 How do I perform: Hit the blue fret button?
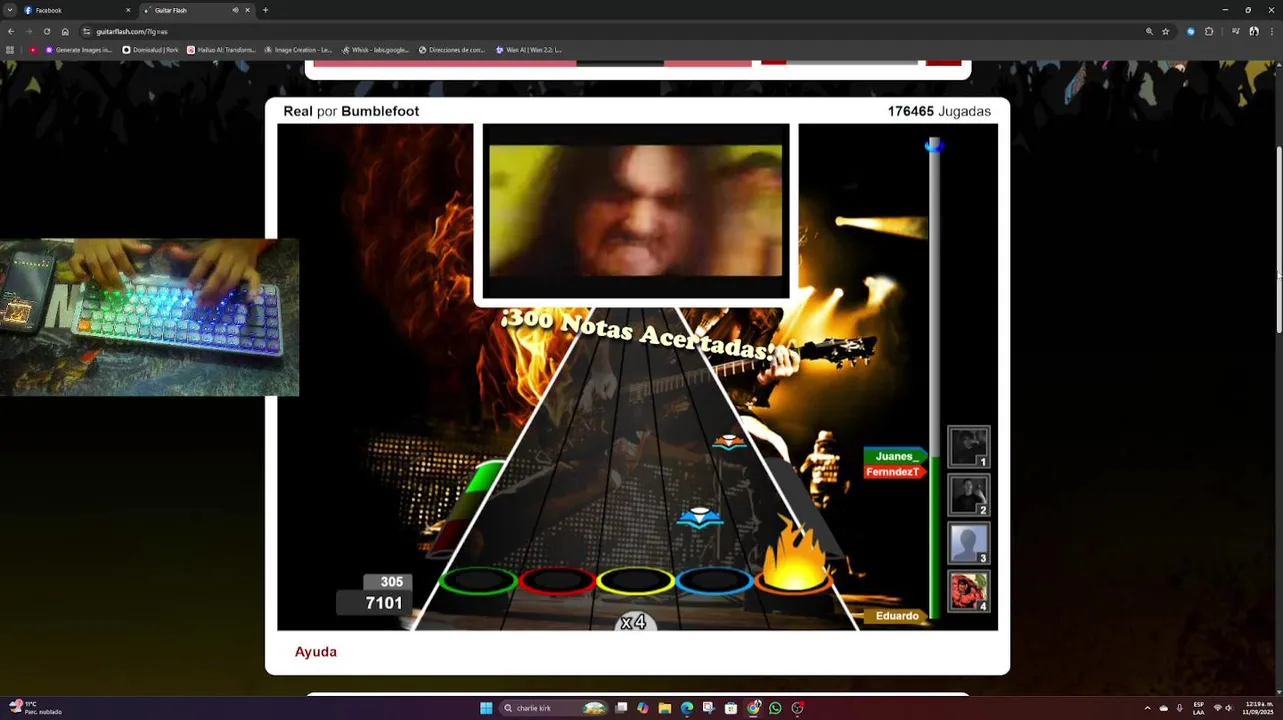713,580
